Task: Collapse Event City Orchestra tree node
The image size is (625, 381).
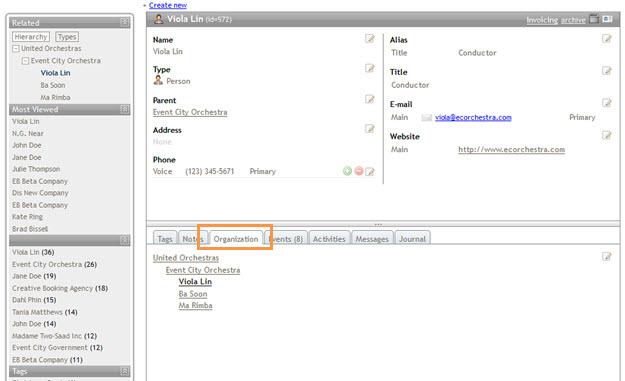Action: 25,61
